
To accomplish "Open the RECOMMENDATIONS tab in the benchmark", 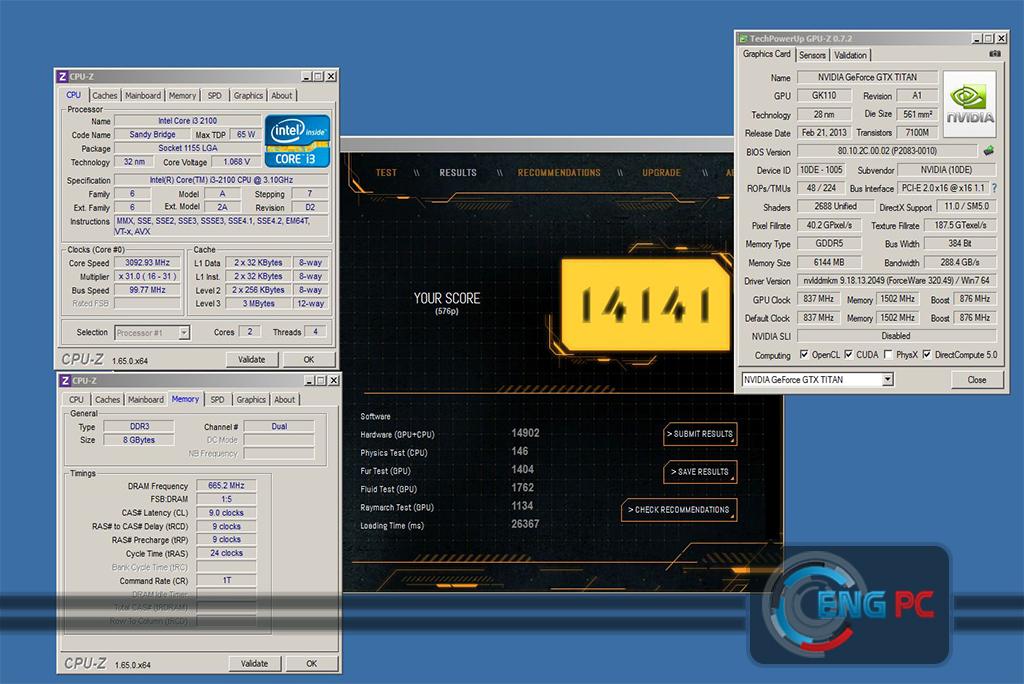I will point(558,172).
